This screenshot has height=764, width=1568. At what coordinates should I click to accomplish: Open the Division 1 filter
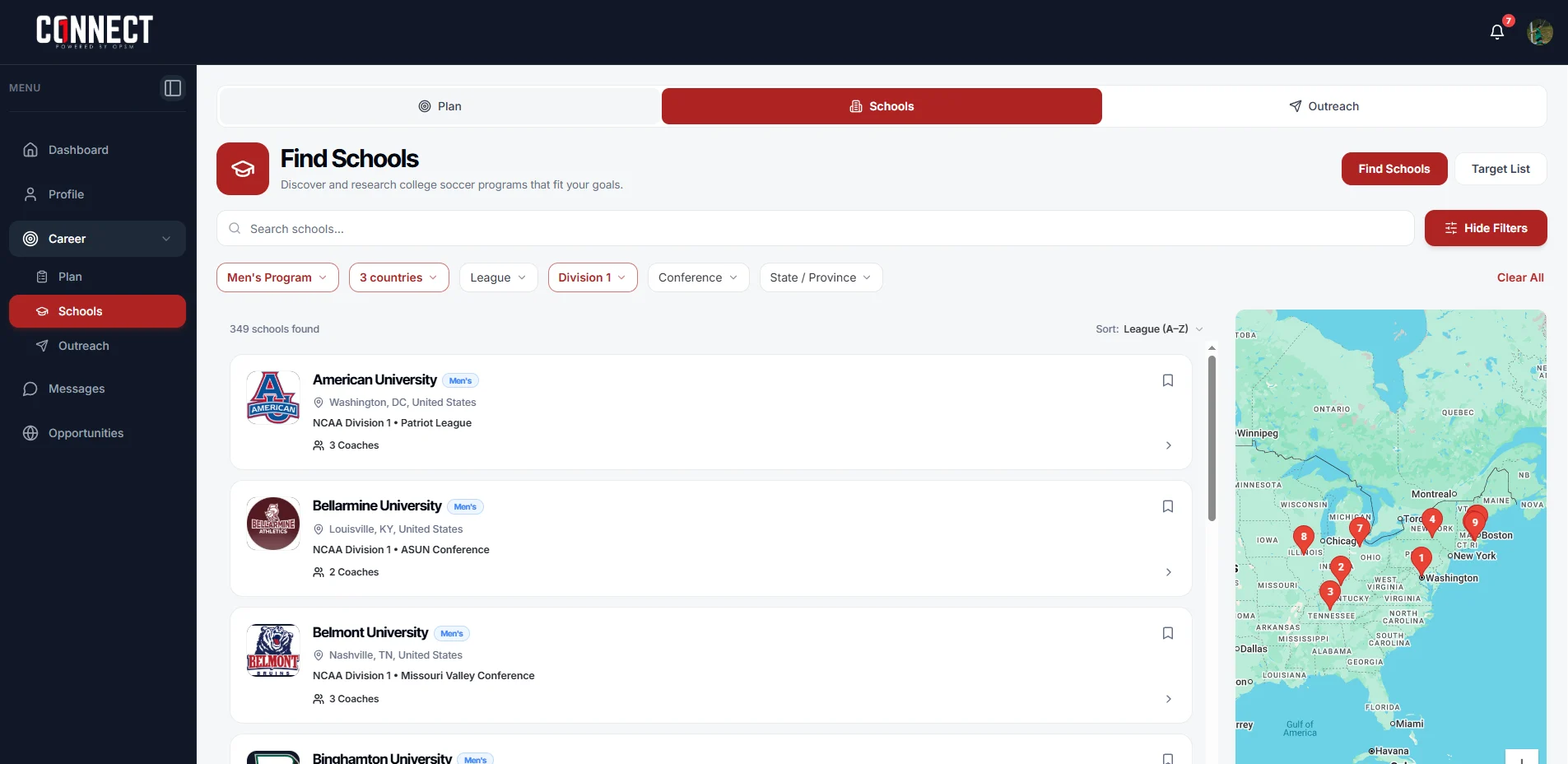[x=593, y=277]
